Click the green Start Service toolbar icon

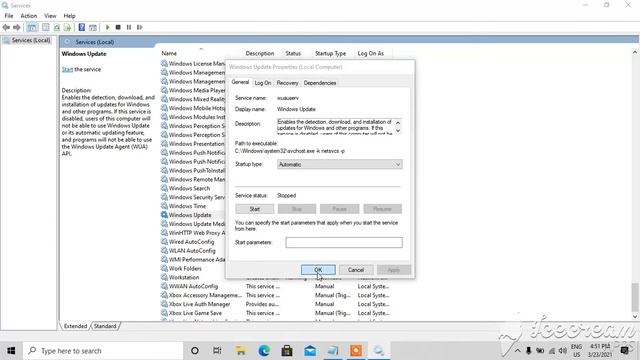[108, 27]
